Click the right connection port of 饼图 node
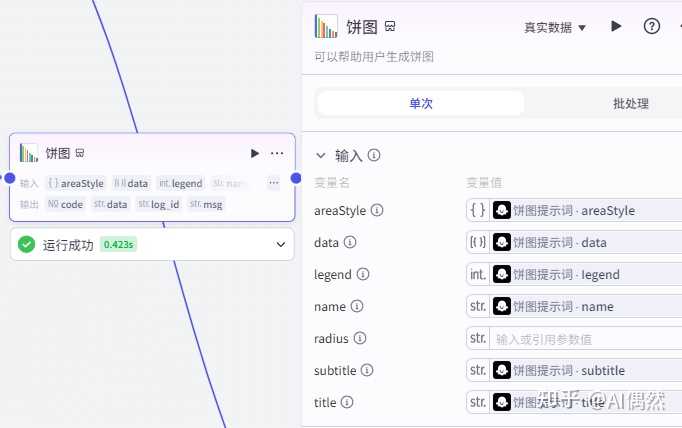This screenshot has width=682, height=428. click(296, 177)
